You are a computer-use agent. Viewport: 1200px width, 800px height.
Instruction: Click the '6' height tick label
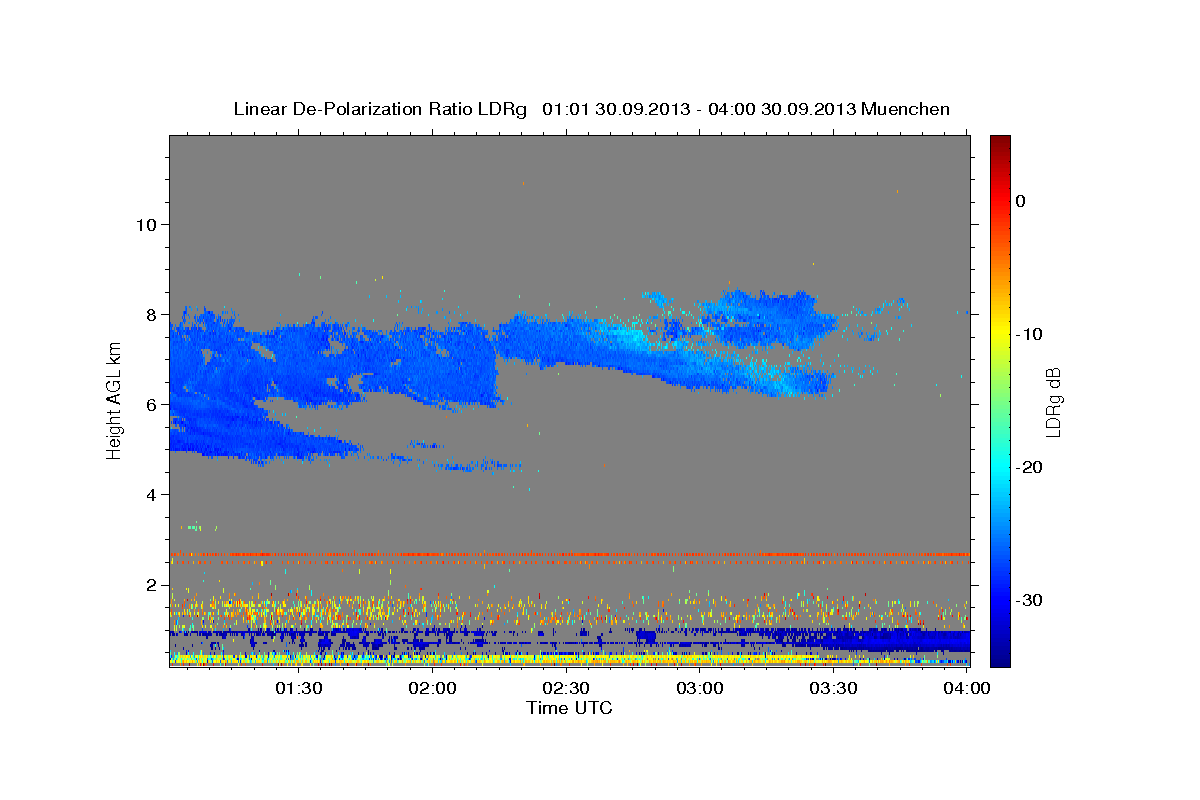149,404
